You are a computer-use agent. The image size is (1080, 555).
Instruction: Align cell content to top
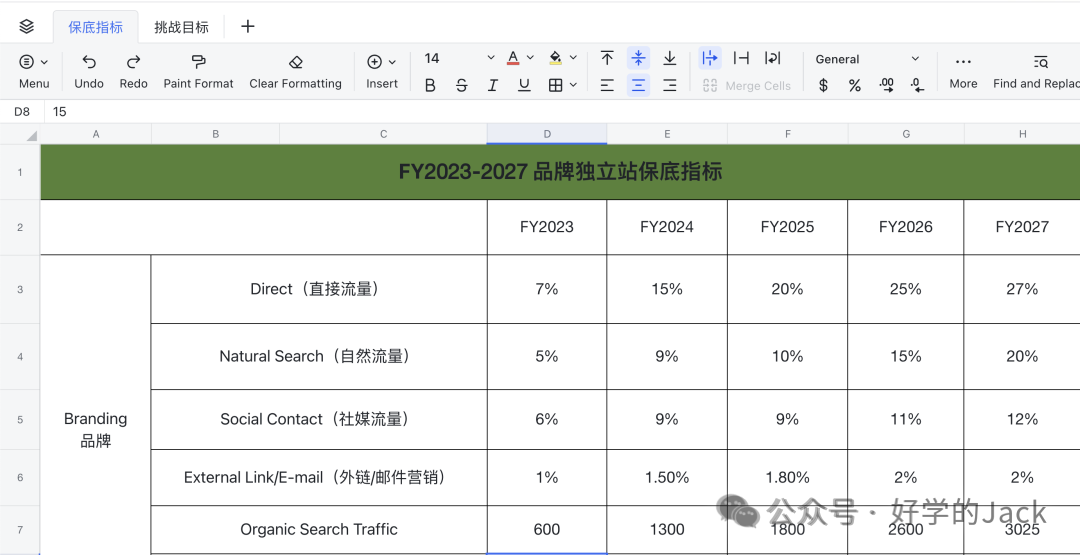pos(607,58)
